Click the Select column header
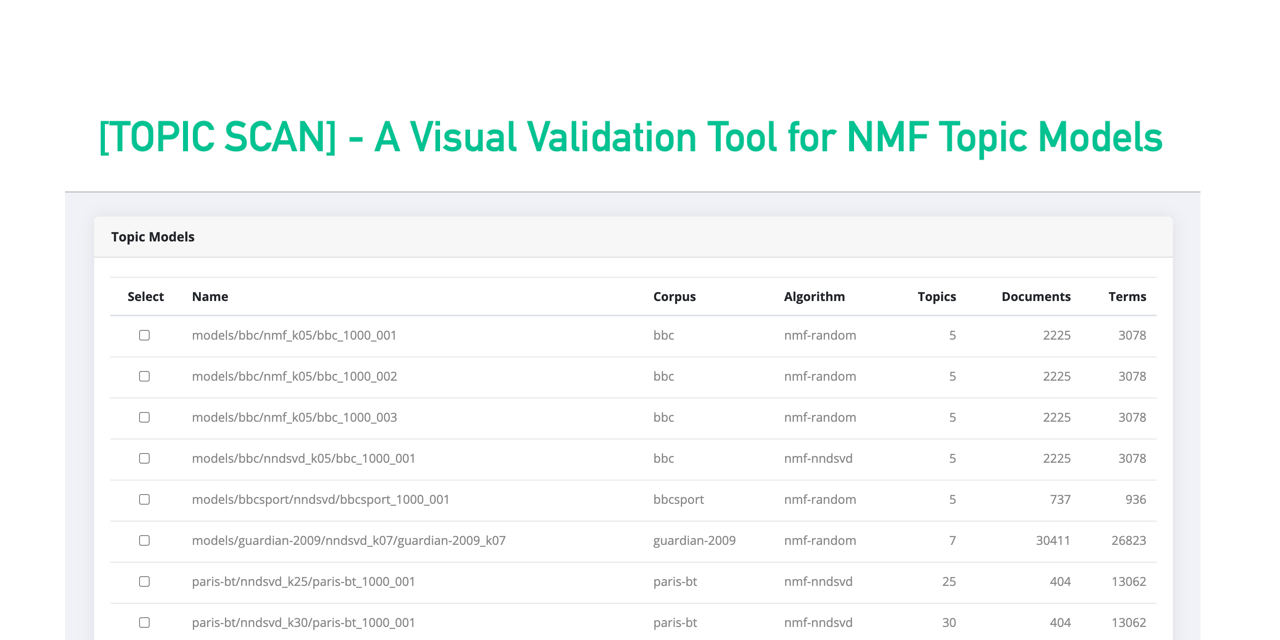The image size is (1280, 640). click(145, 296)
